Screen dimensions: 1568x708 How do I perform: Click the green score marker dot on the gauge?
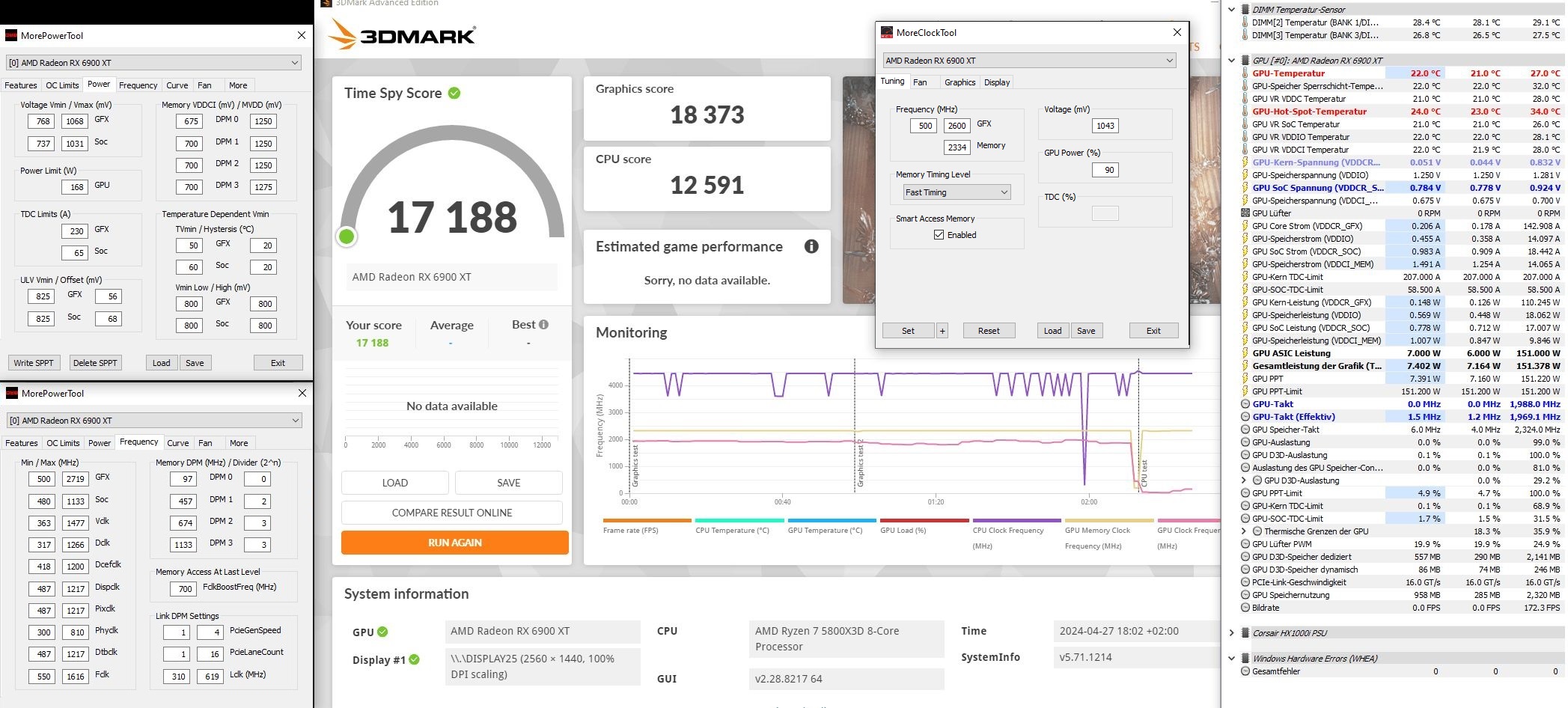pos(347,236)
